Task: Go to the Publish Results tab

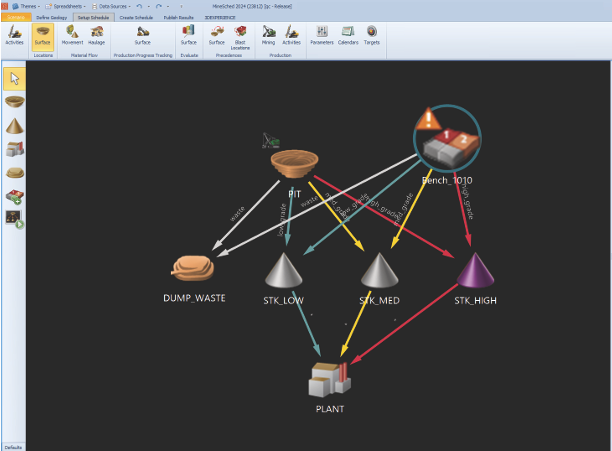Action: [178, 18]
